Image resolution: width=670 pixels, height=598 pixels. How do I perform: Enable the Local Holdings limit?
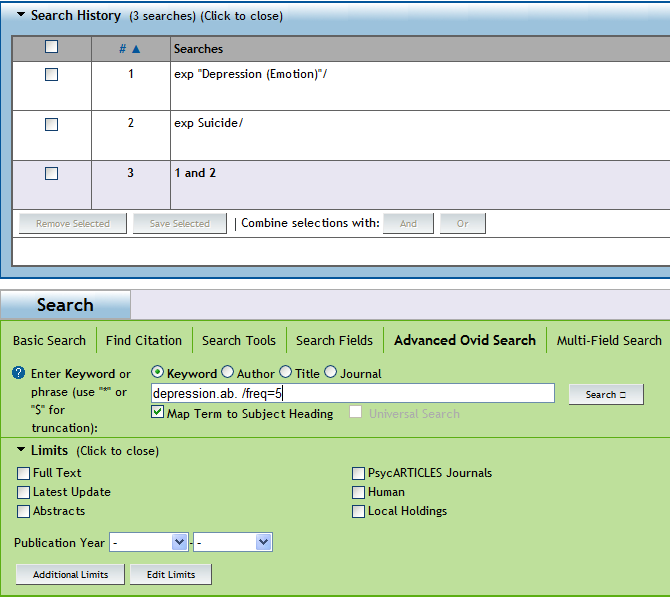click(358, 511)
